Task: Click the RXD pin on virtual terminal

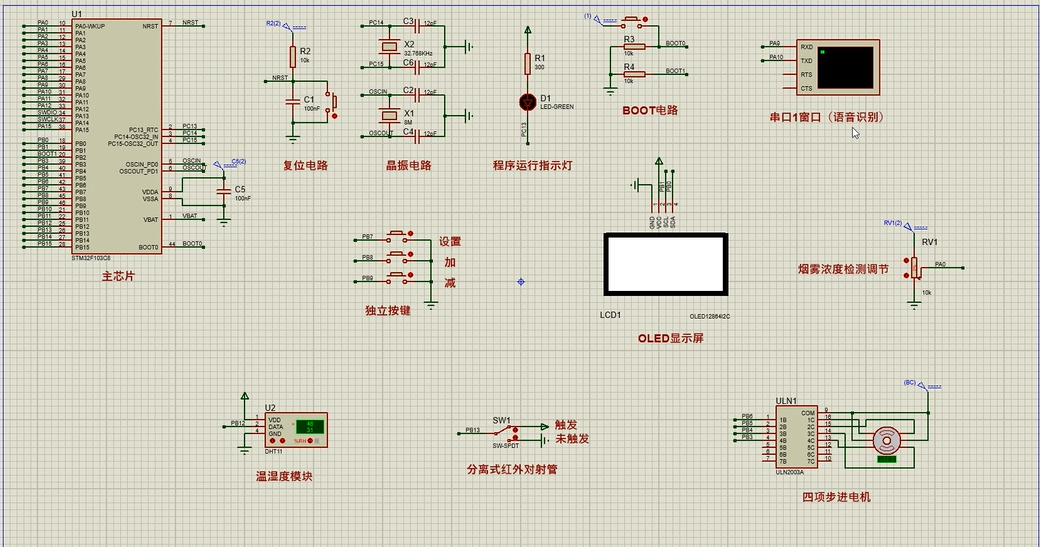Action: 807,47
